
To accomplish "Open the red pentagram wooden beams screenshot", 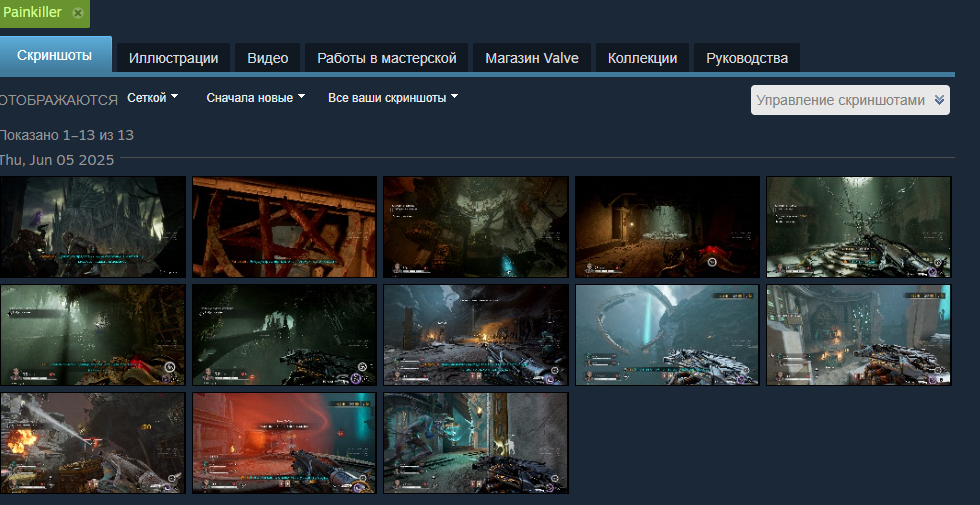I will tap(284, 227).
